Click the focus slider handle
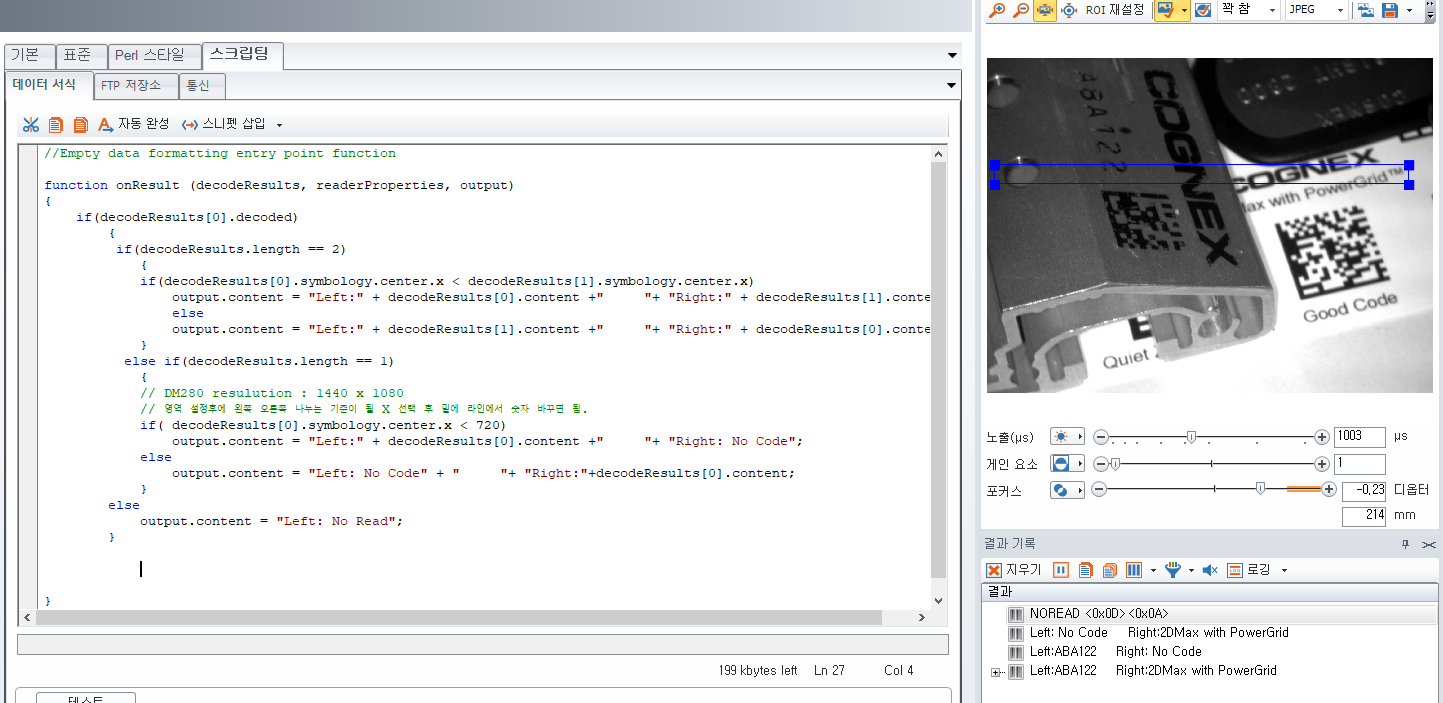This screenshot has height=703, width=1443. coord(1260,488)
